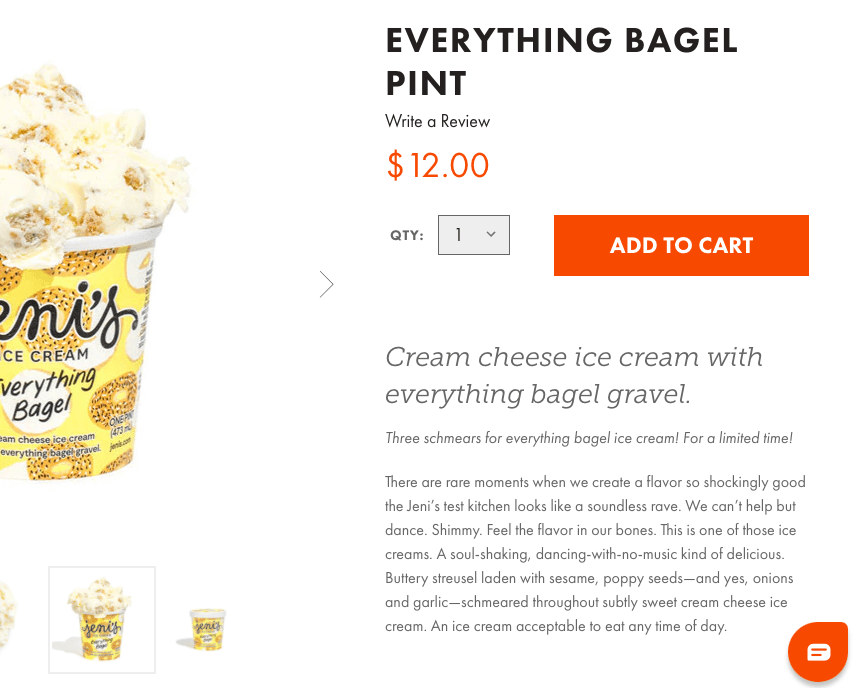Screen dimensions: 862x693
Task: Click the product description paragraph
Action: click(x=595, y=554)
